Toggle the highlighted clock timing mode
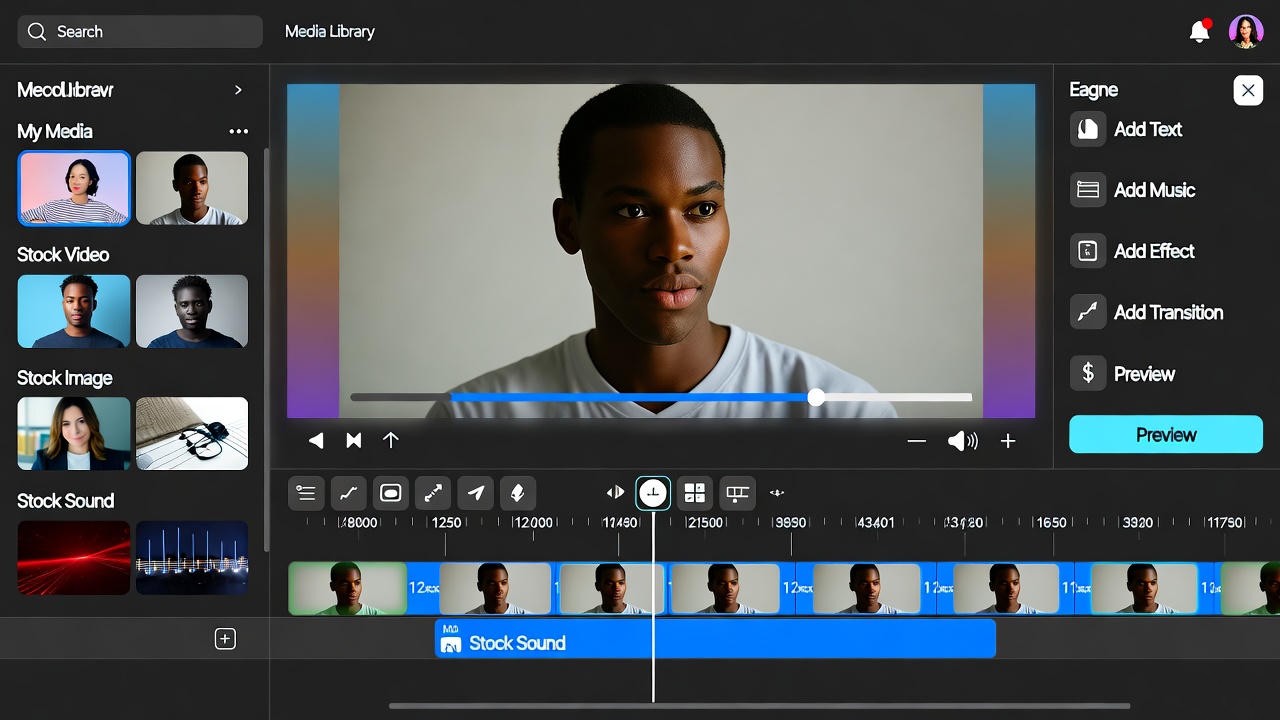This screenshot has width=1280, height=720. [x=653, y=492]
